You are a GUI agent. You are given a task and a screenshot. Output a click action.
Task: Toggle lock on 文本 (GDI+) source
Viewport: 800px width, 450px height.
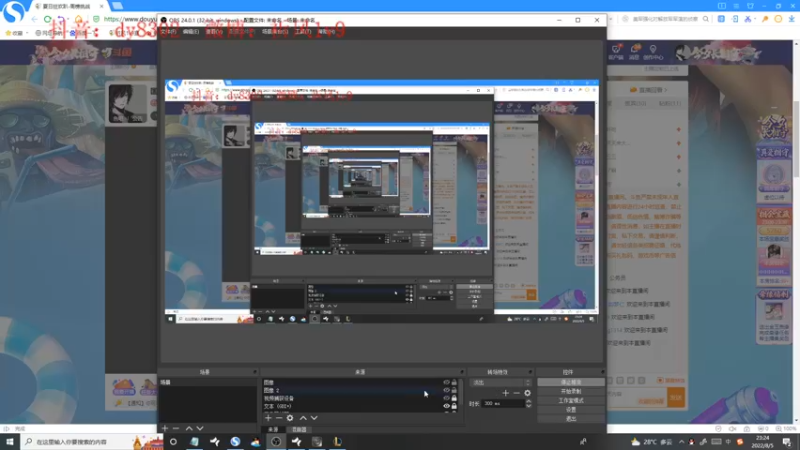point(454,406)
